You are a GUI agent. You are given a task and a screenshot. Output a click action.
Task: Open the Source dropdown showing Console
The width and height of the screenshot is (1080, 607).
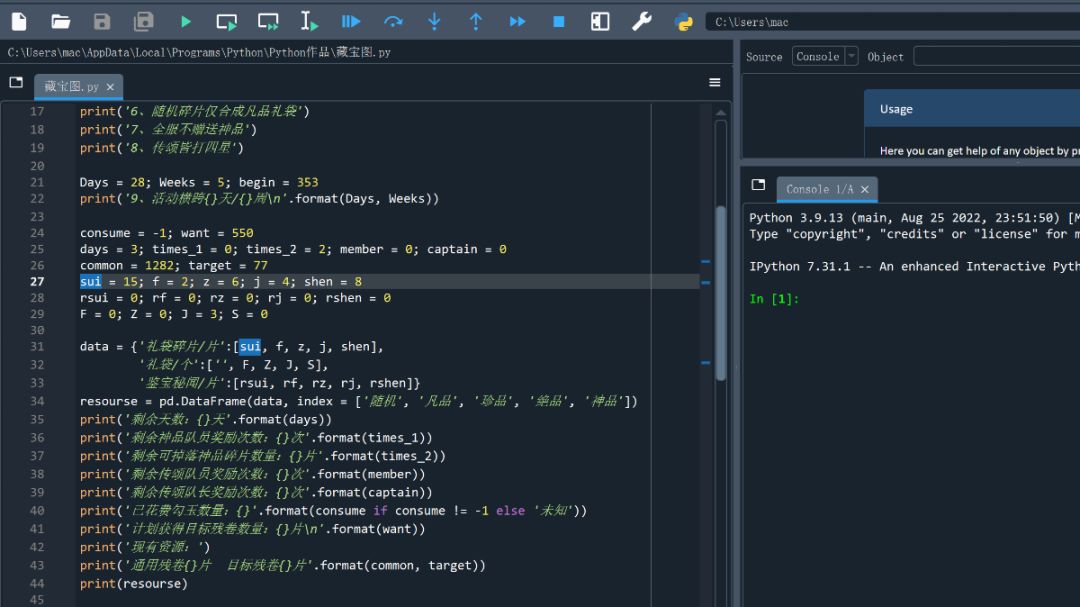(x=825, y=57)
